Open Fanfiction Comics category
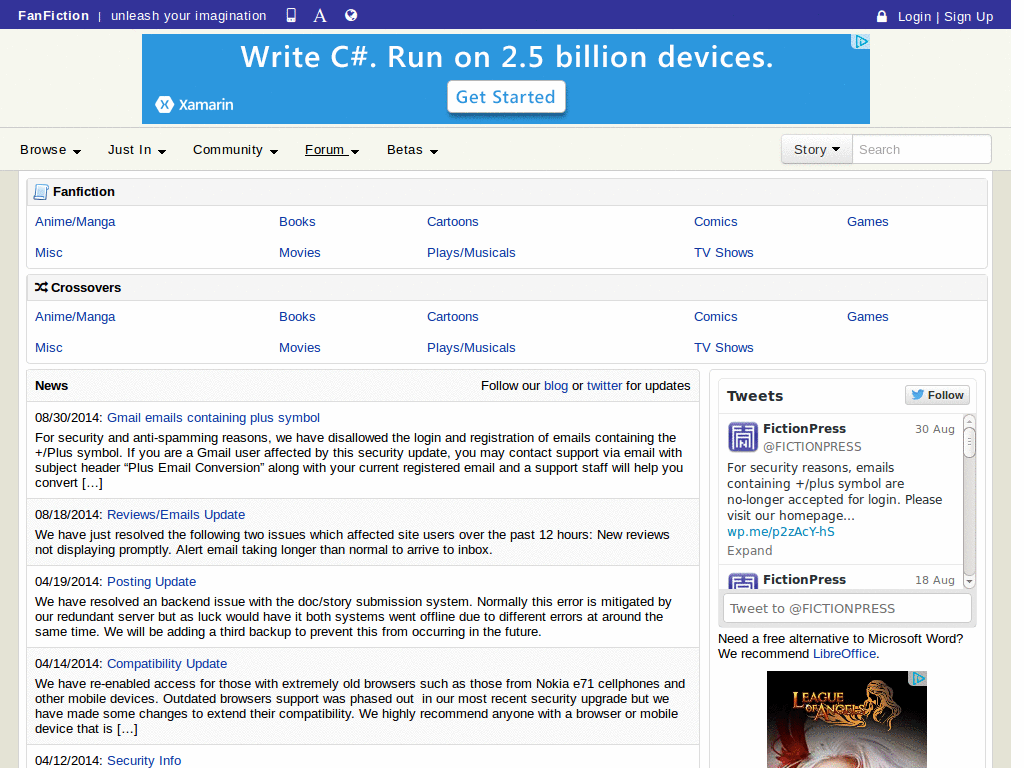1024x768 pixels. click(716, 222)
